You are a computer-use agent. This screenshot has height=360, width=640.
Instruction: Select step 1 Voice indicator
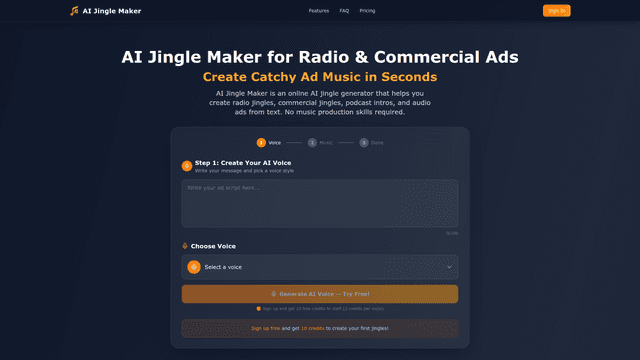point(269,142)
